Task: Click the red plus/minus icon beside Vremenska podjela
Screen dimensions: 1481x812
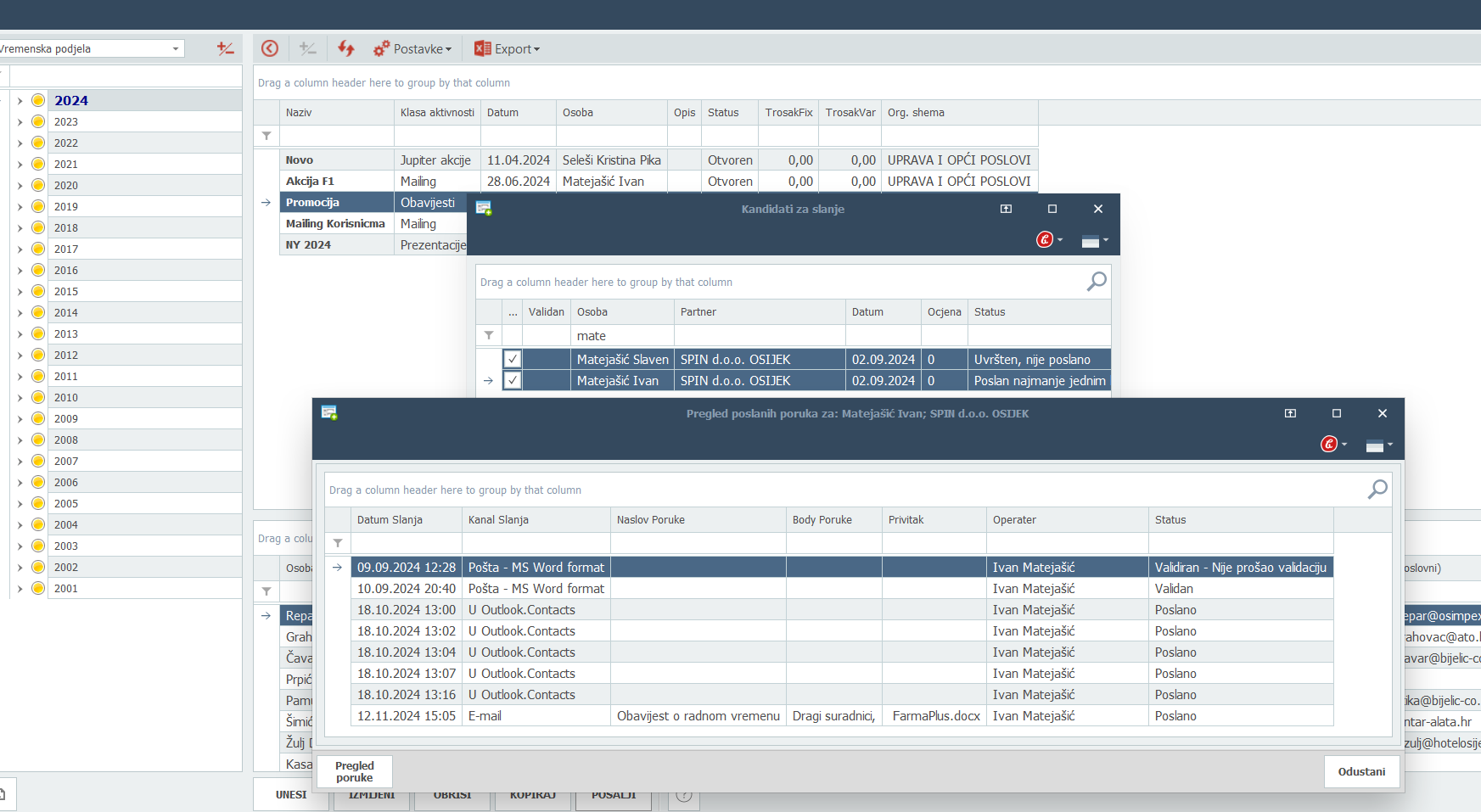Action: point(225,48)
